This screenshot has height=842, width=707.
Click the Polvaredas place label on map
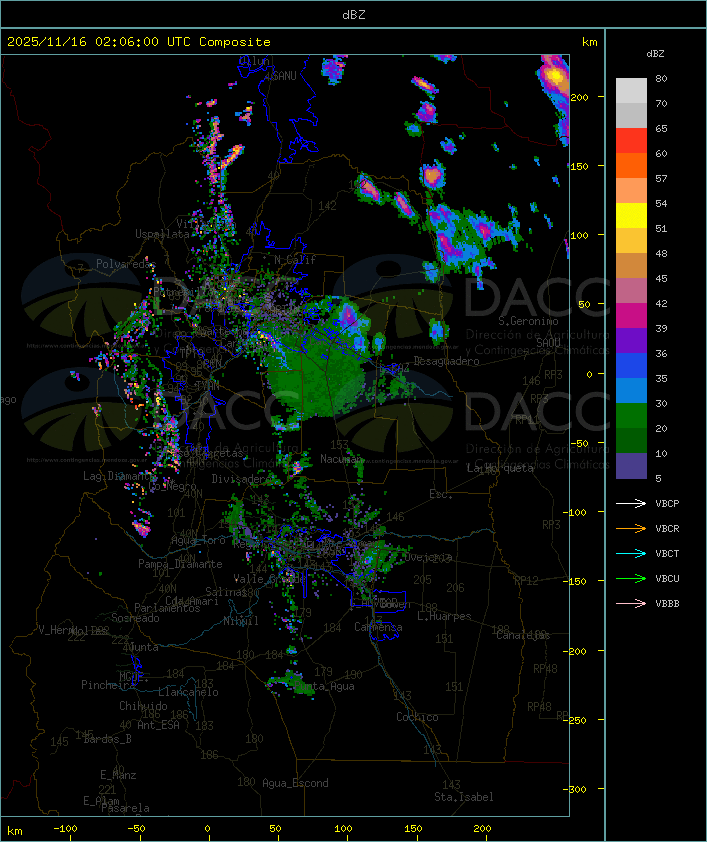(x=126, y=264)
